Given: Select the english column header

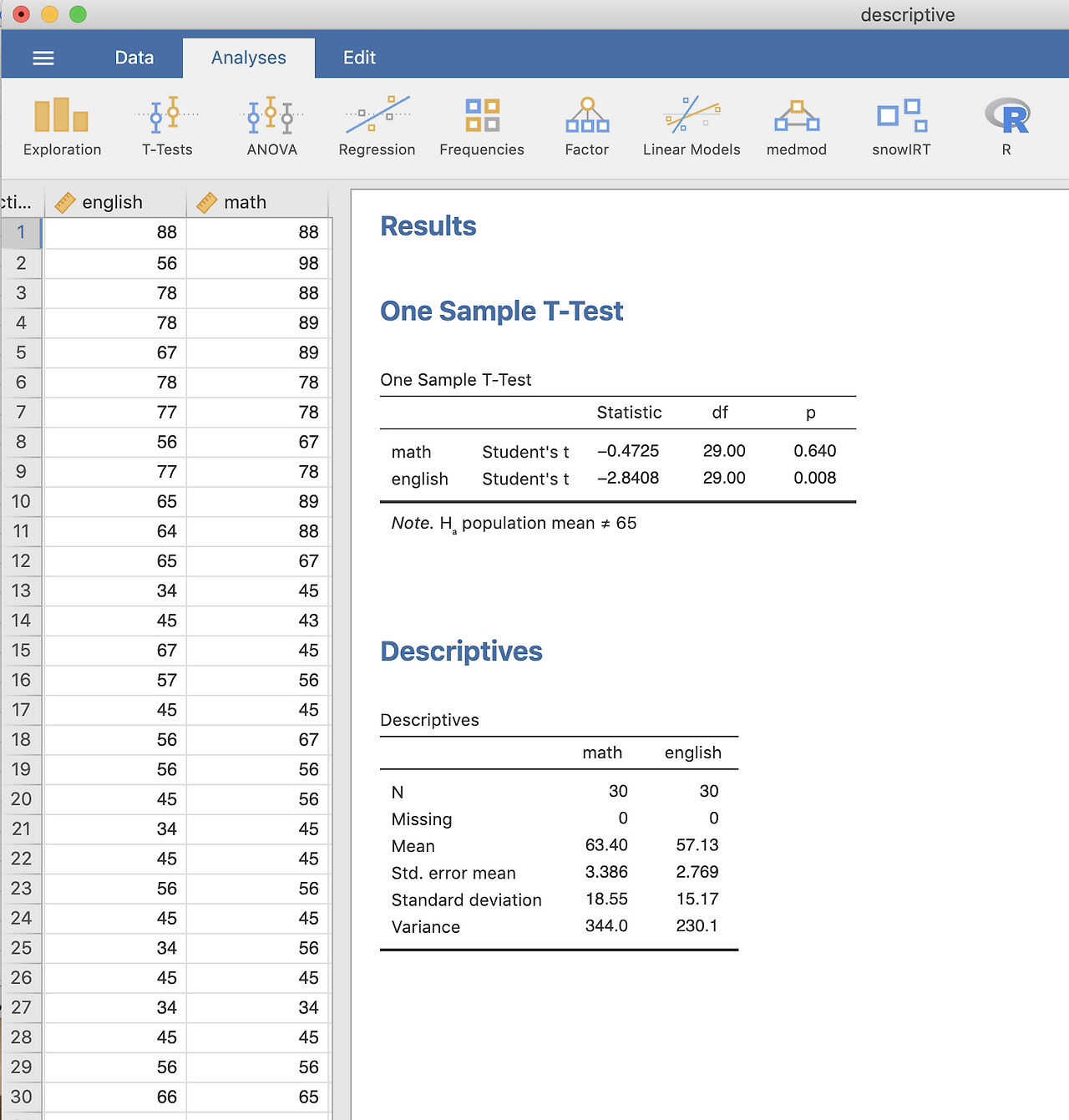Looking at the screenshot, I should click(x=114, y=202).
